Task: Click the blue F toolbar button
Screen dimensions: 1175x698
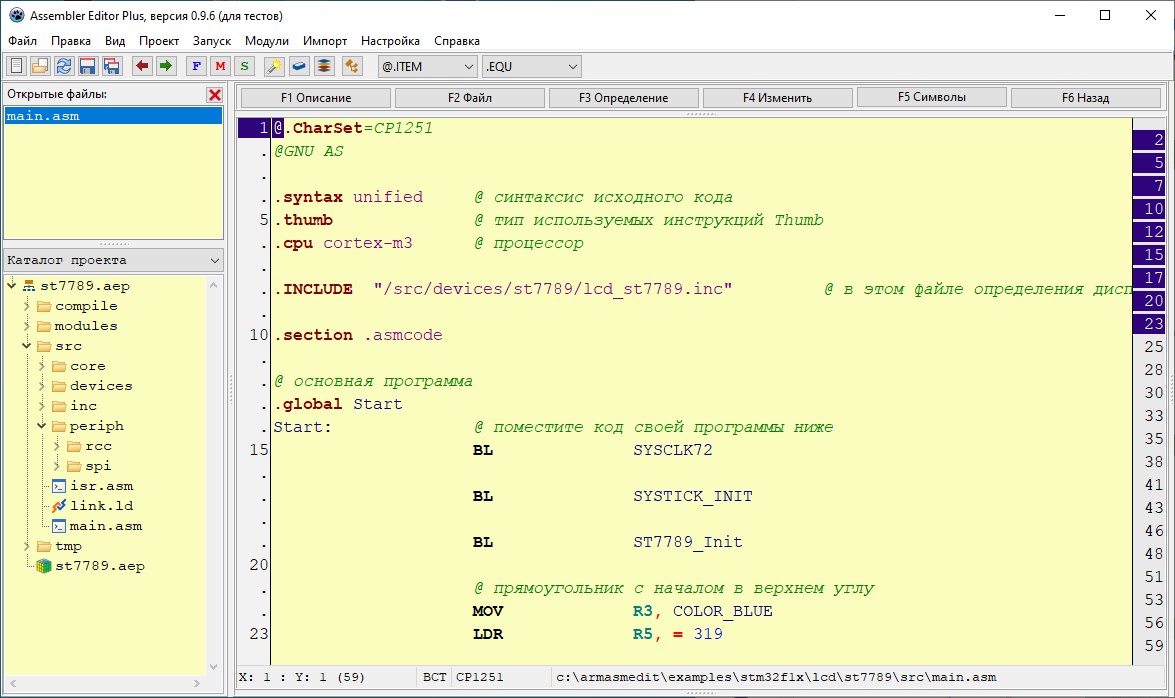Action: click(x=196, y=67)
